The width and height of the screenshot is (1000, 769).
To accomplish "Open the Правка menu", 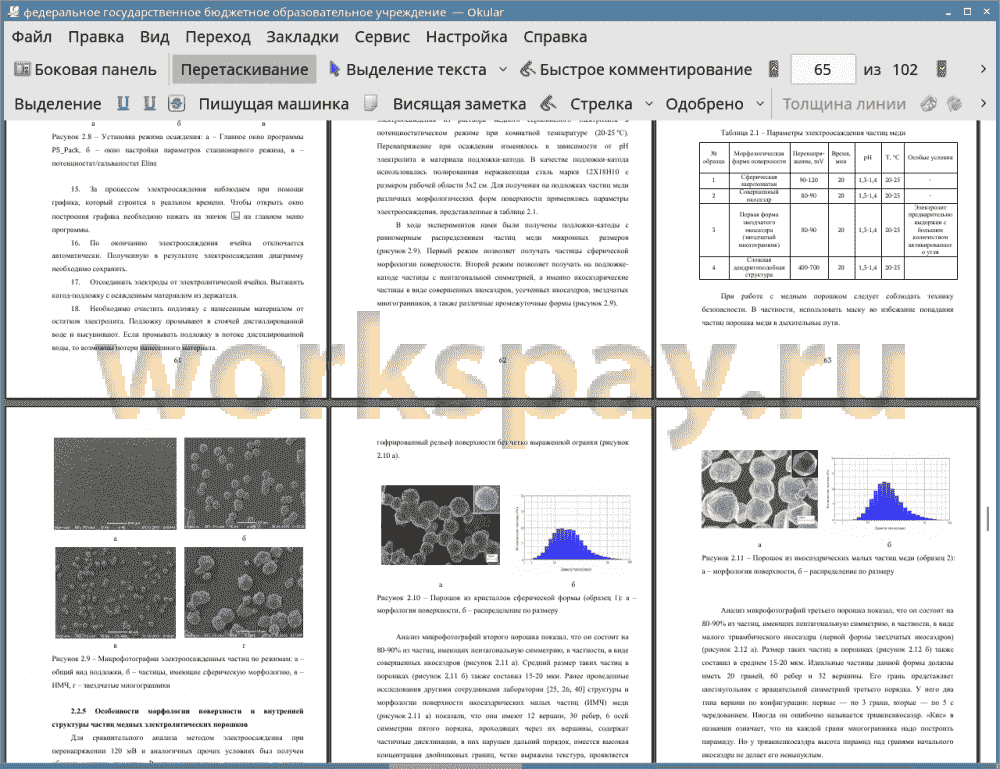I will coord(96,37).
